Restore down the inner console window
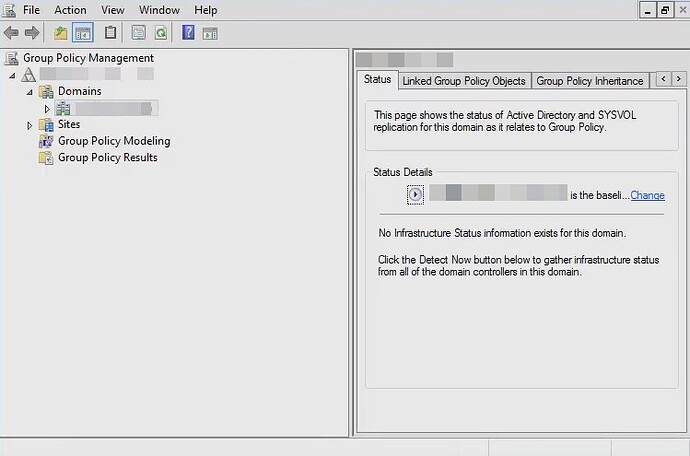 pos(665,10)
